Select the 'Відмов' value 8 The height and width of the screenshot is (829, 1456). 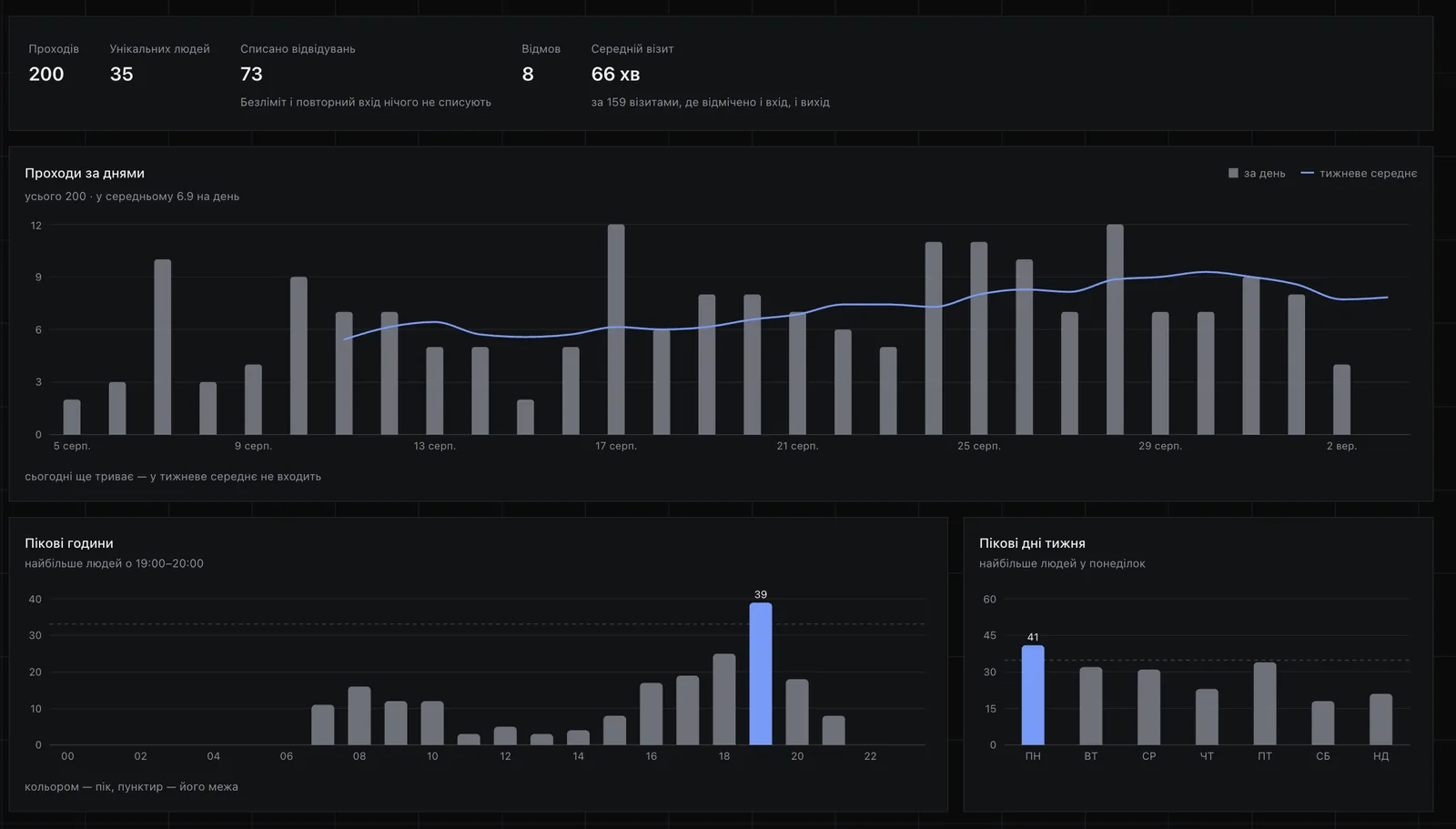528,75
